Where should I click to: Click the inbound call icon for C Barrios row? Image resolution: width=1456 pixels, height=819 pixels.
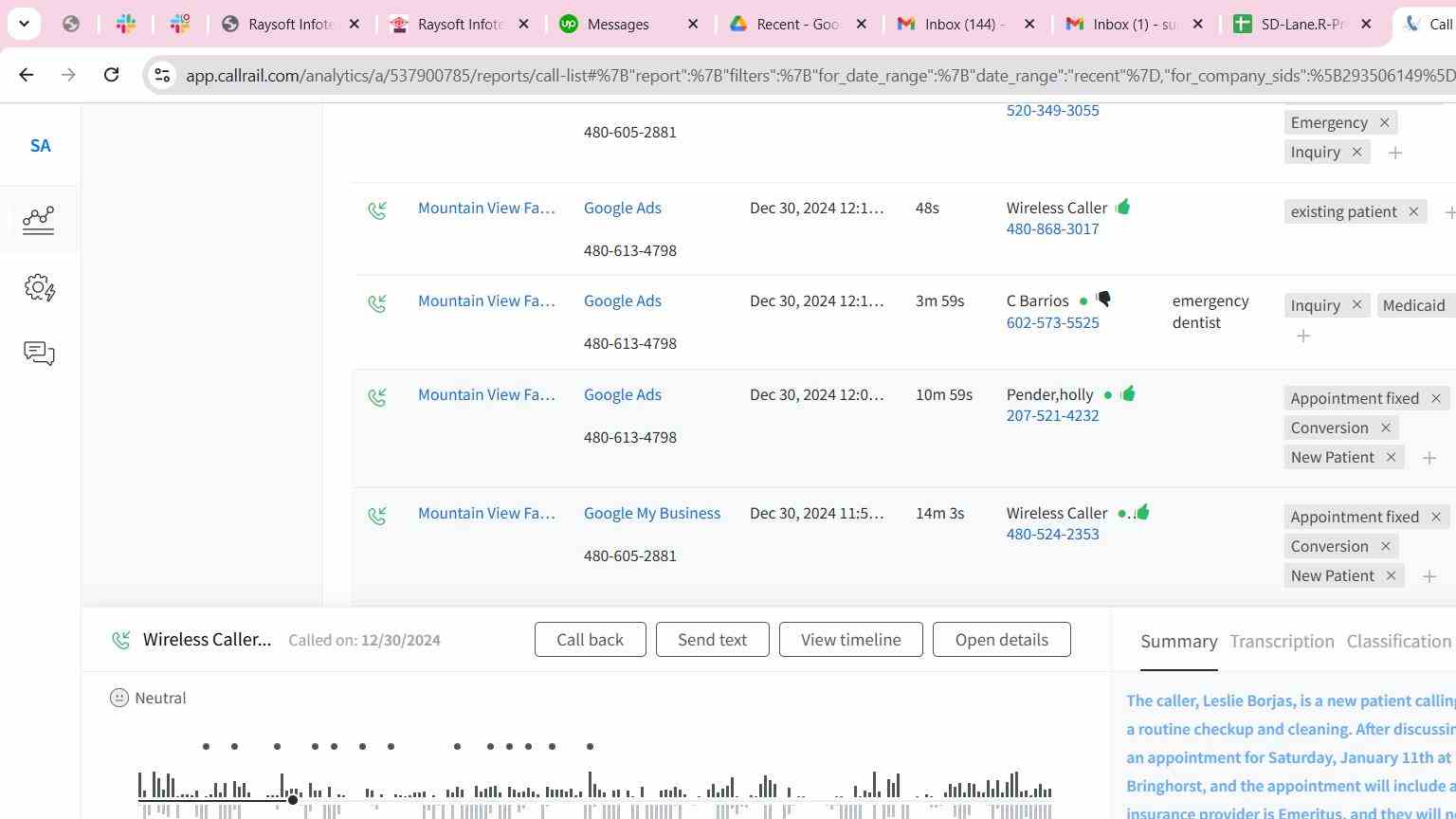tap(377, 303)
